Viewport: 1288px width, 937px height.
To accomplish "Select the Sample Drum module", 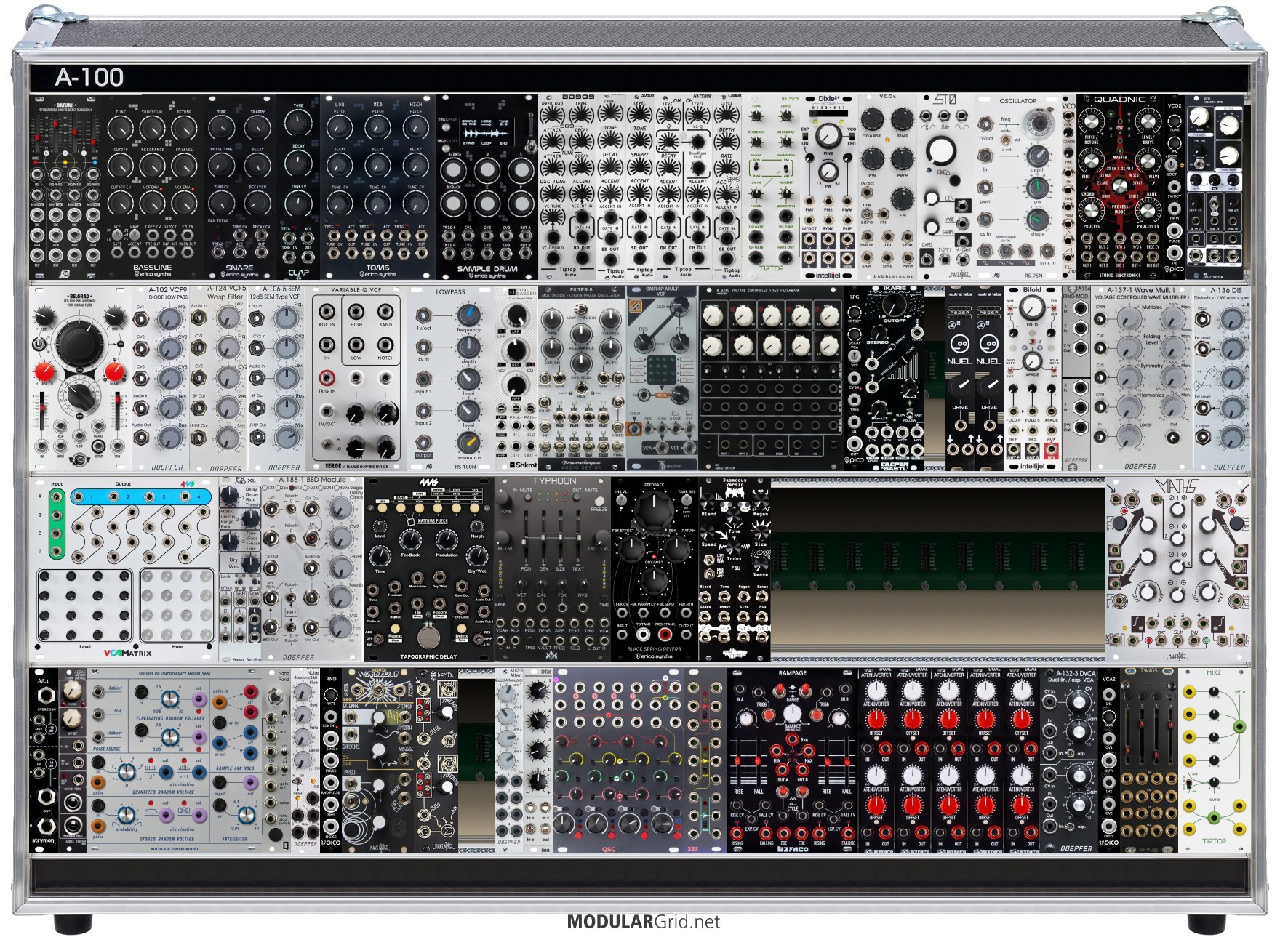I will tap(487, 188).
